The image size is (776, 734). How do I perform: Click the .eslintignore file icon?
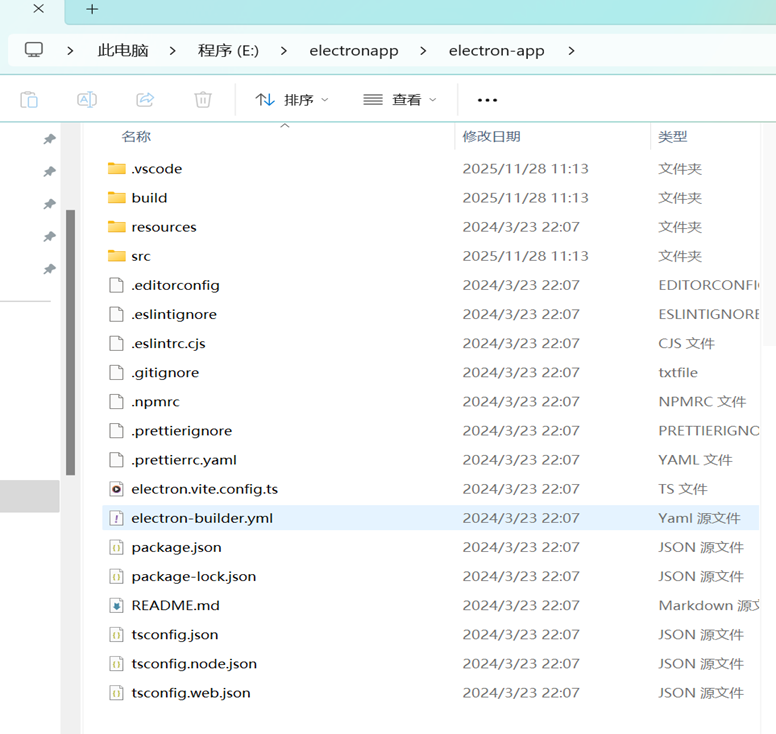pyautogui.click(x=116, y=314)
